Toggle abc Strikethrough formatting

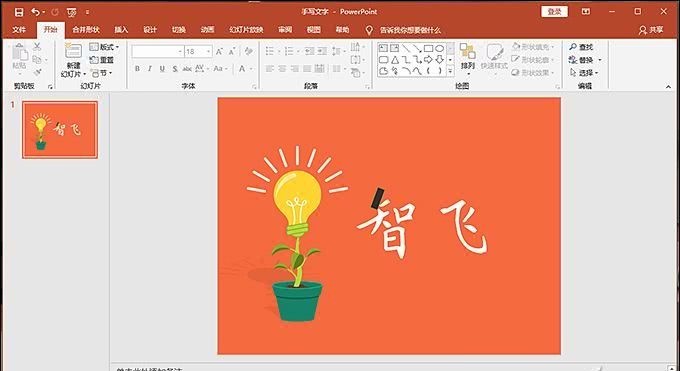pos(187,69)
